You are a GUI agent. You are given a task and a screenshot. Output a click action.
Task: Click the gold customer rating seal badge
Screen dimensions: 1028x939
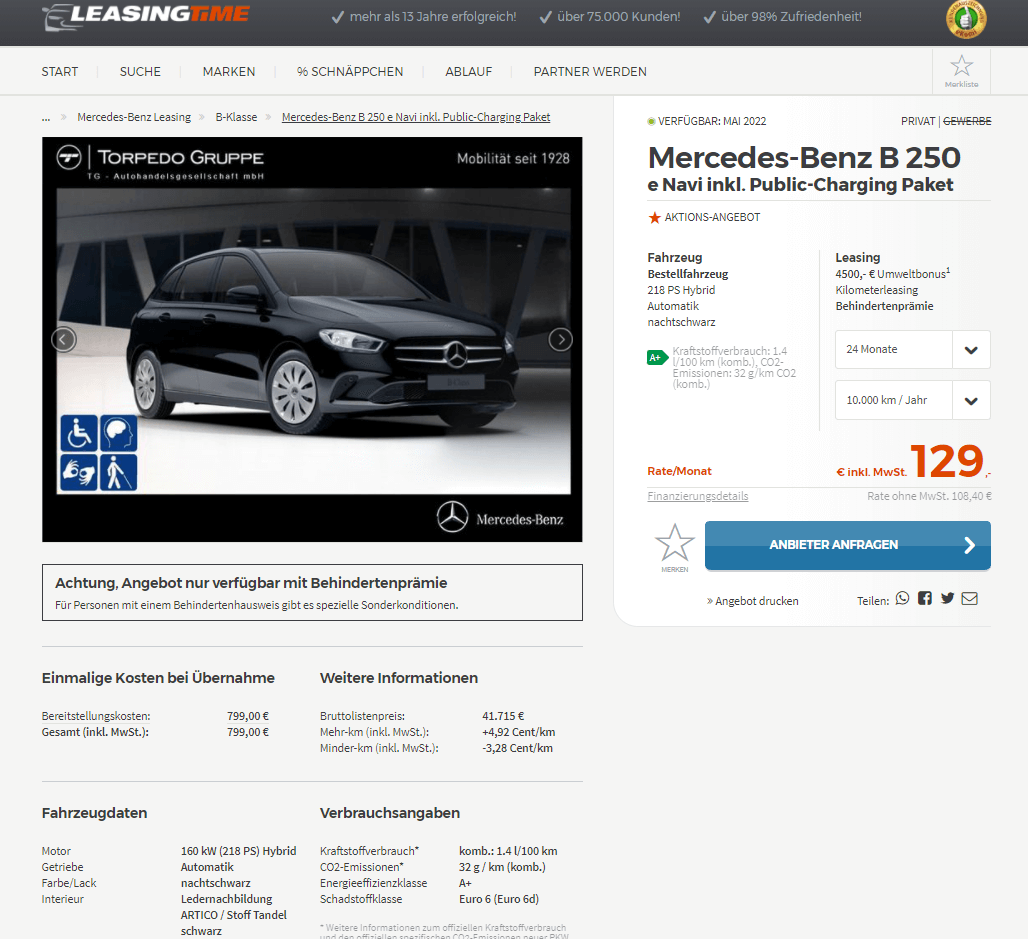[x=966, y=20]
